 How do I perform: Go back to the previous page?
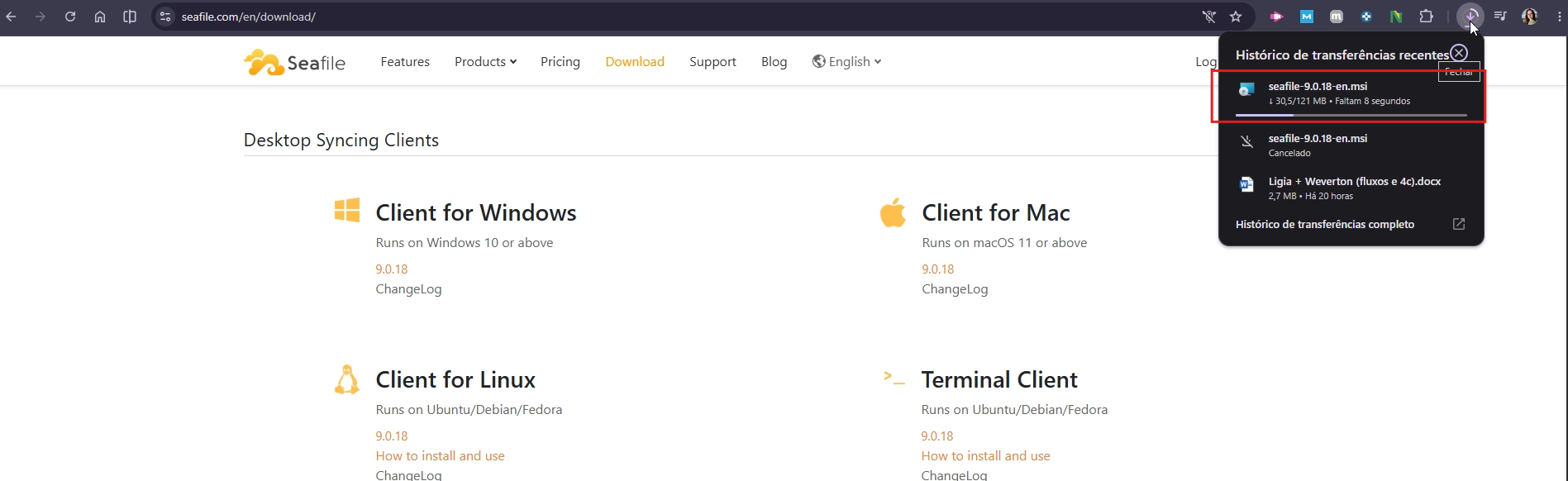[x=11, y=17]
